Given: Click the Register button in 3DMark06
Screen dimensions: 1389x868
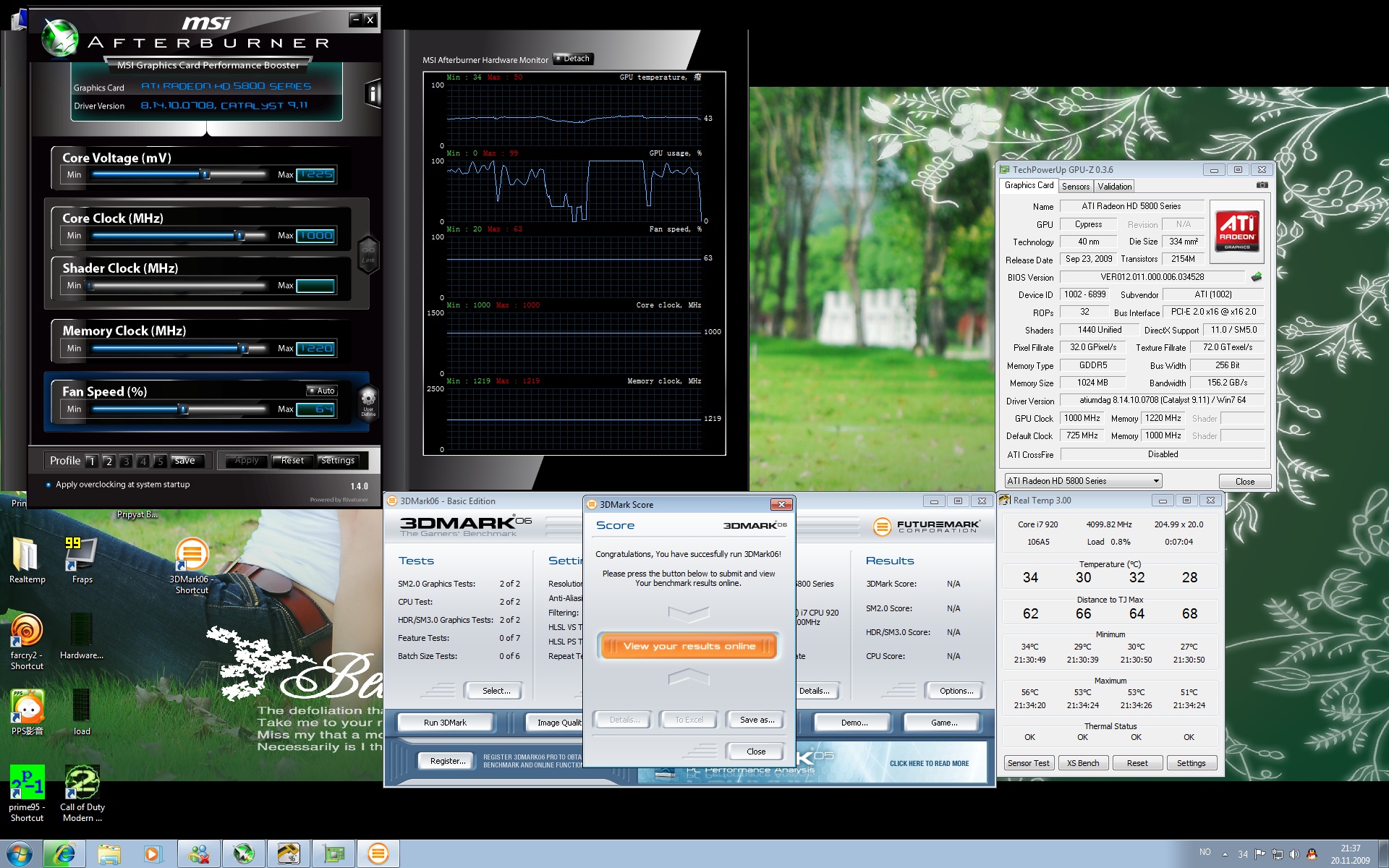Looking at the screenshot, I should click(x=448, y=761).
